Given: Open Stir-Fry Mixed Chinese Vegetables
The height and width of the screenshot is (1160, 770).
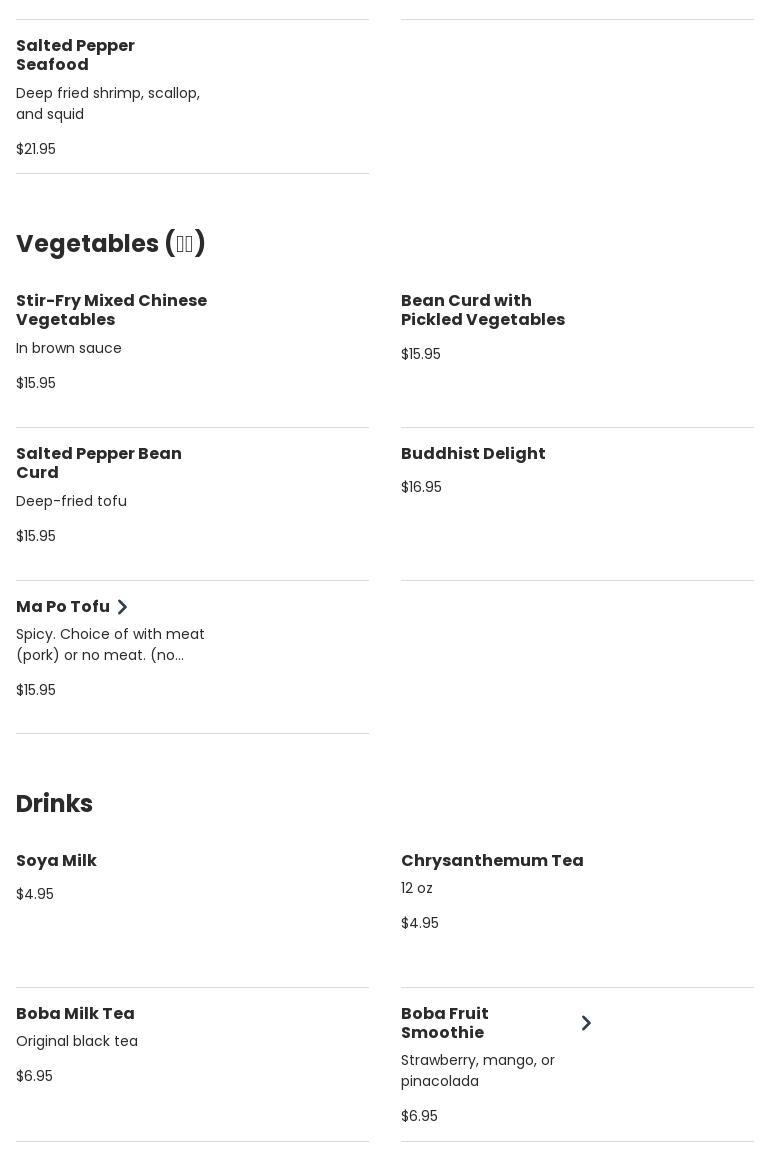Looking at the screenshot, I should [x=111, y=310].
